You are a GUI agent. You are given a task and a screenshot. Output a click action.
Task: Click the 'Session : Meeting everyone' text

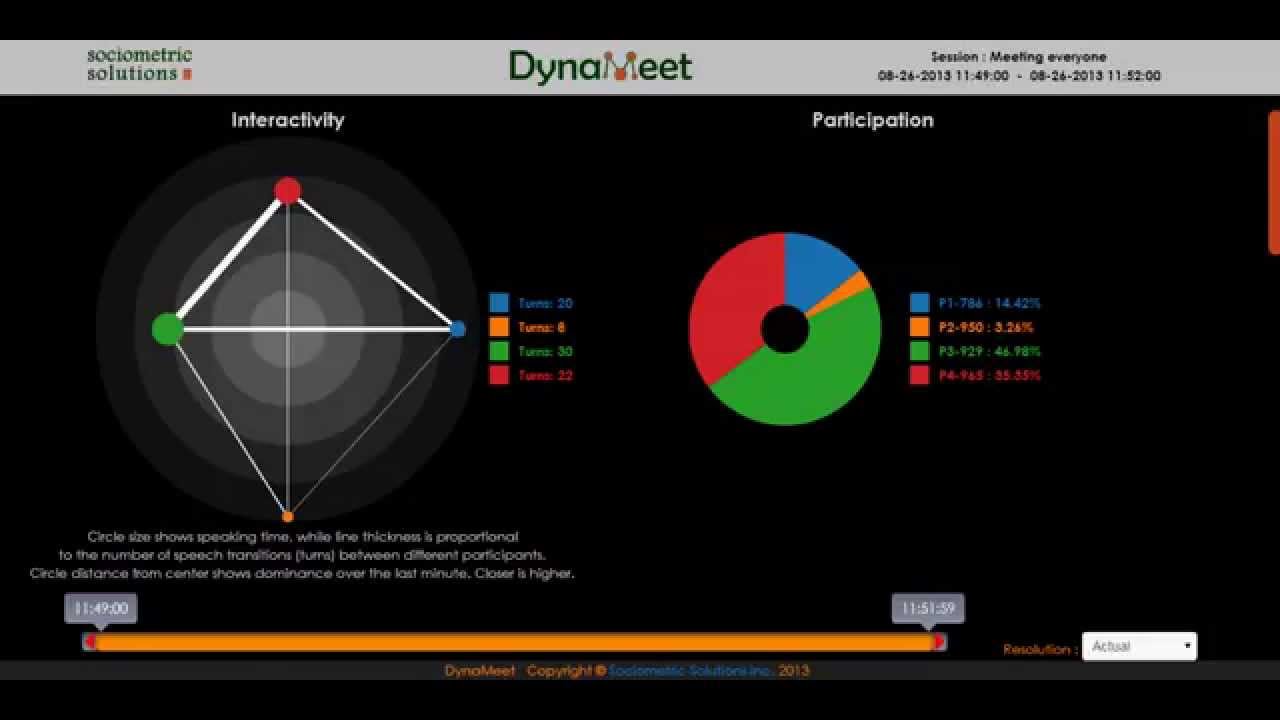[1019, 57]
